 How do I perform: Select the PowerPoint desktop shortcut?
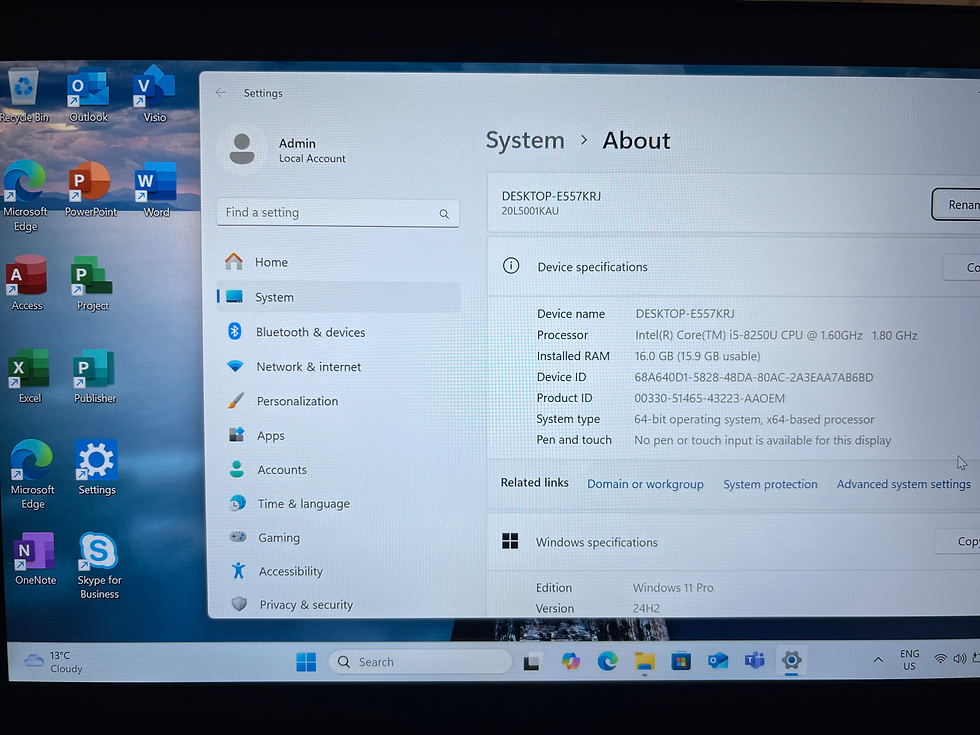pos(91,189)
